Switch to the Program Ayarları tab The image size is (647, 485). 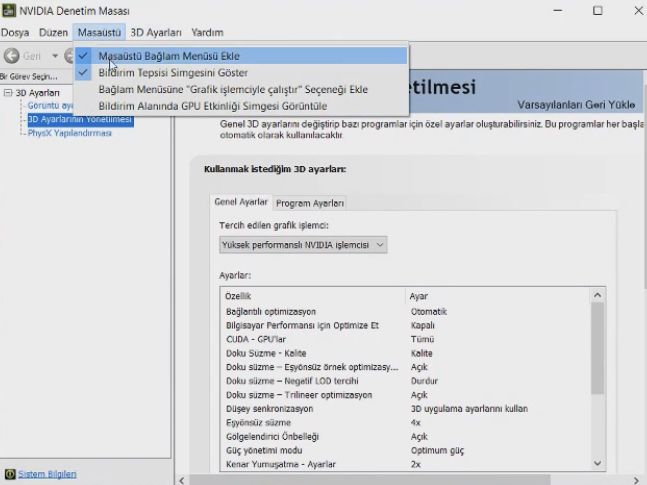pos(309,203)
